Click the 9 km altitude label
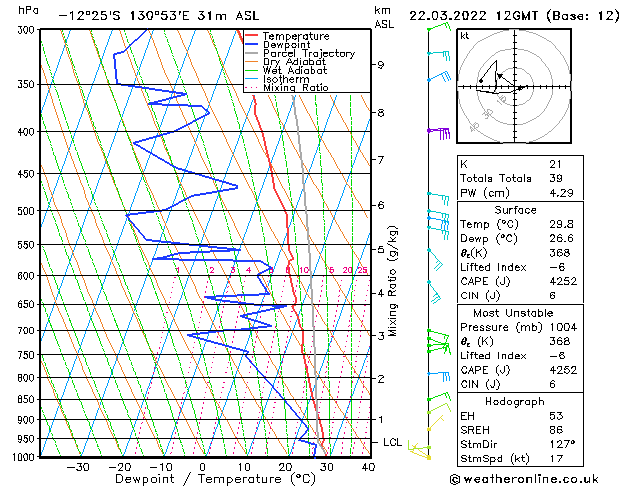Image resolution: width=629 pixels, height=486 pixels. pos(380,65)
